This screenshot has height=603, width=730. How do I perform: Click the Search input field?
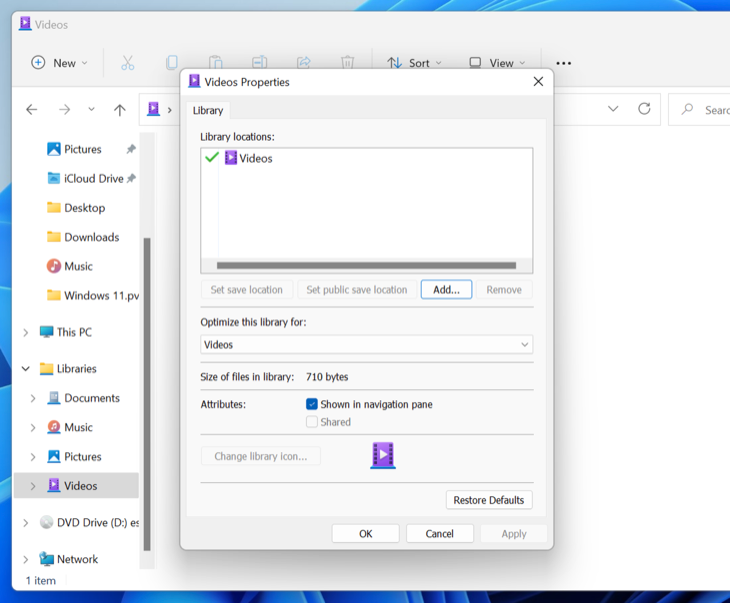(700, 110)
